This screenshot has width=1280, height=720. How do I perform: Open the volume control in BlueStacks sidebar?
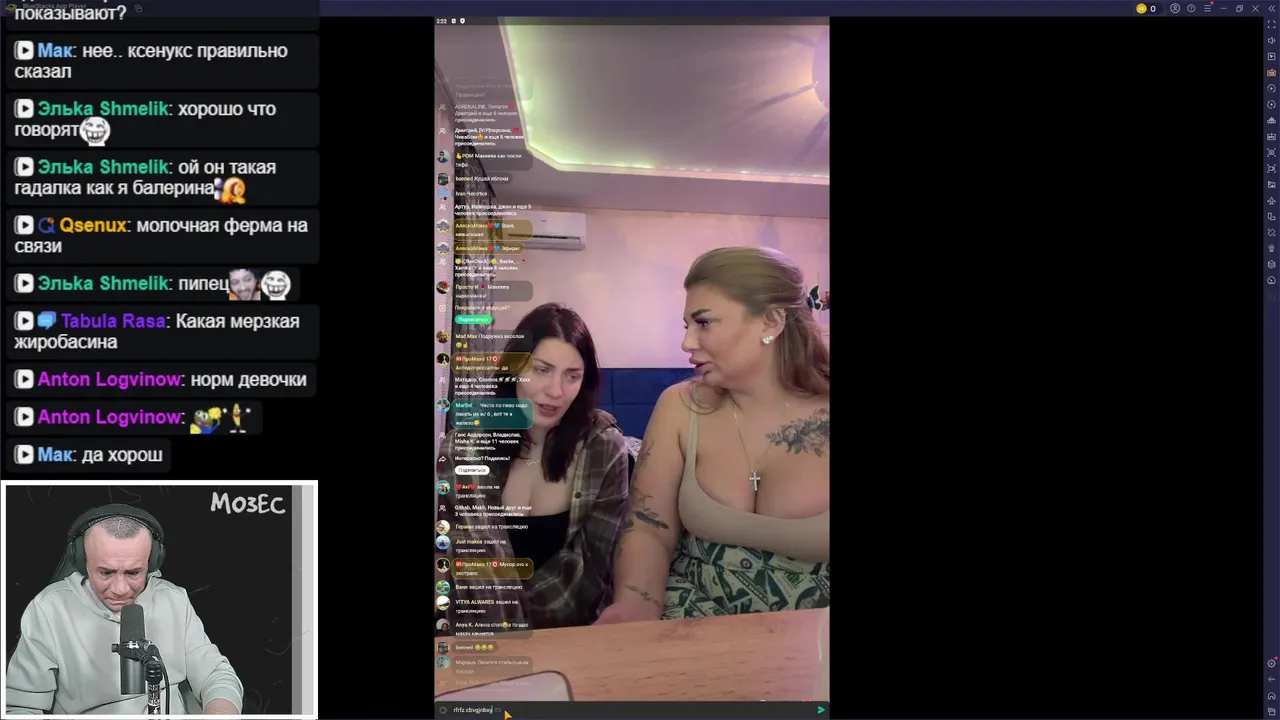1272,41
